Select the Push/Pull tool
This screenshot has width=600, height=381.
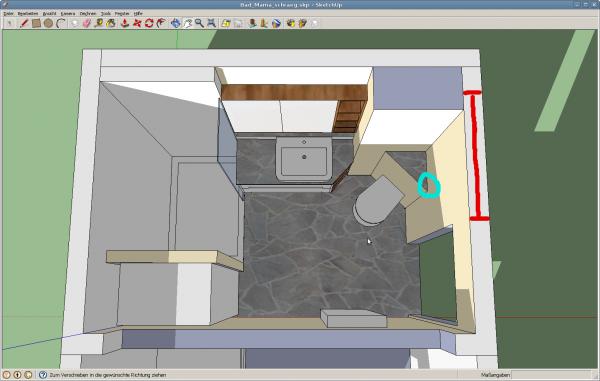pyautogui.click(x=125, y=23)
